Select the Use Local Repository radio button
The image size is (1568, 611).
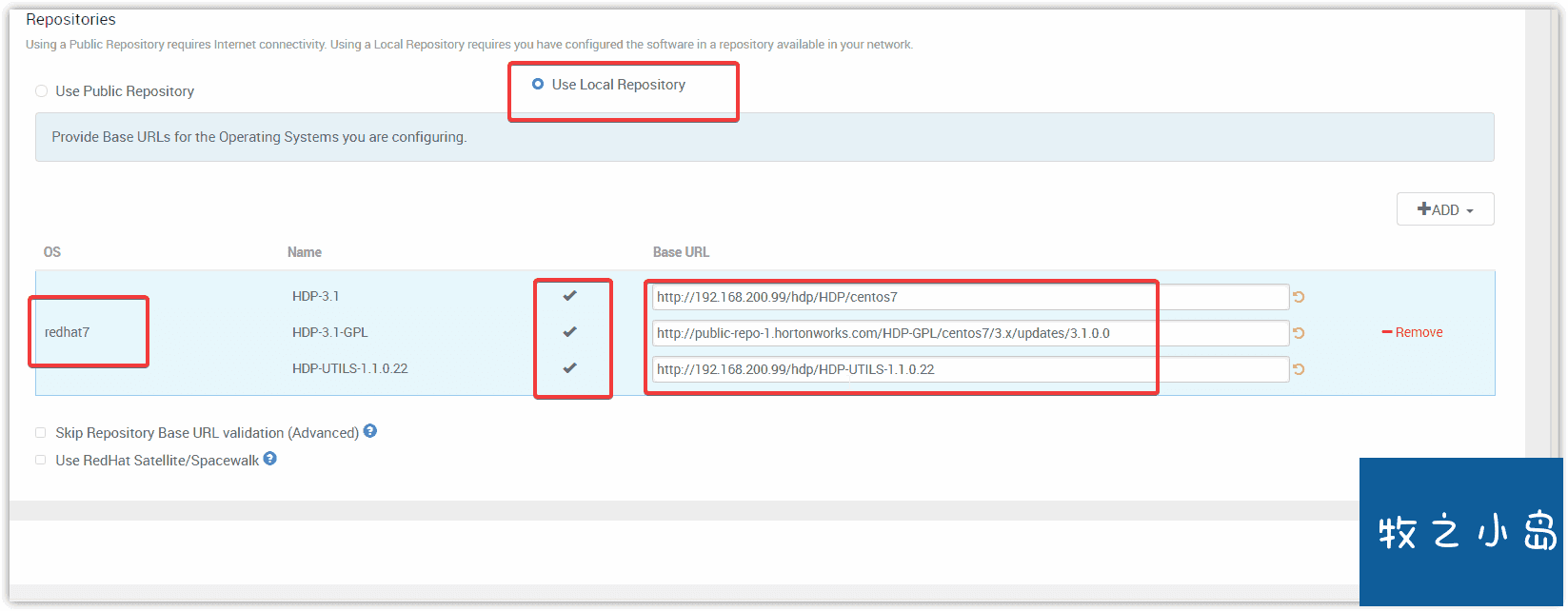pos(538,85)
